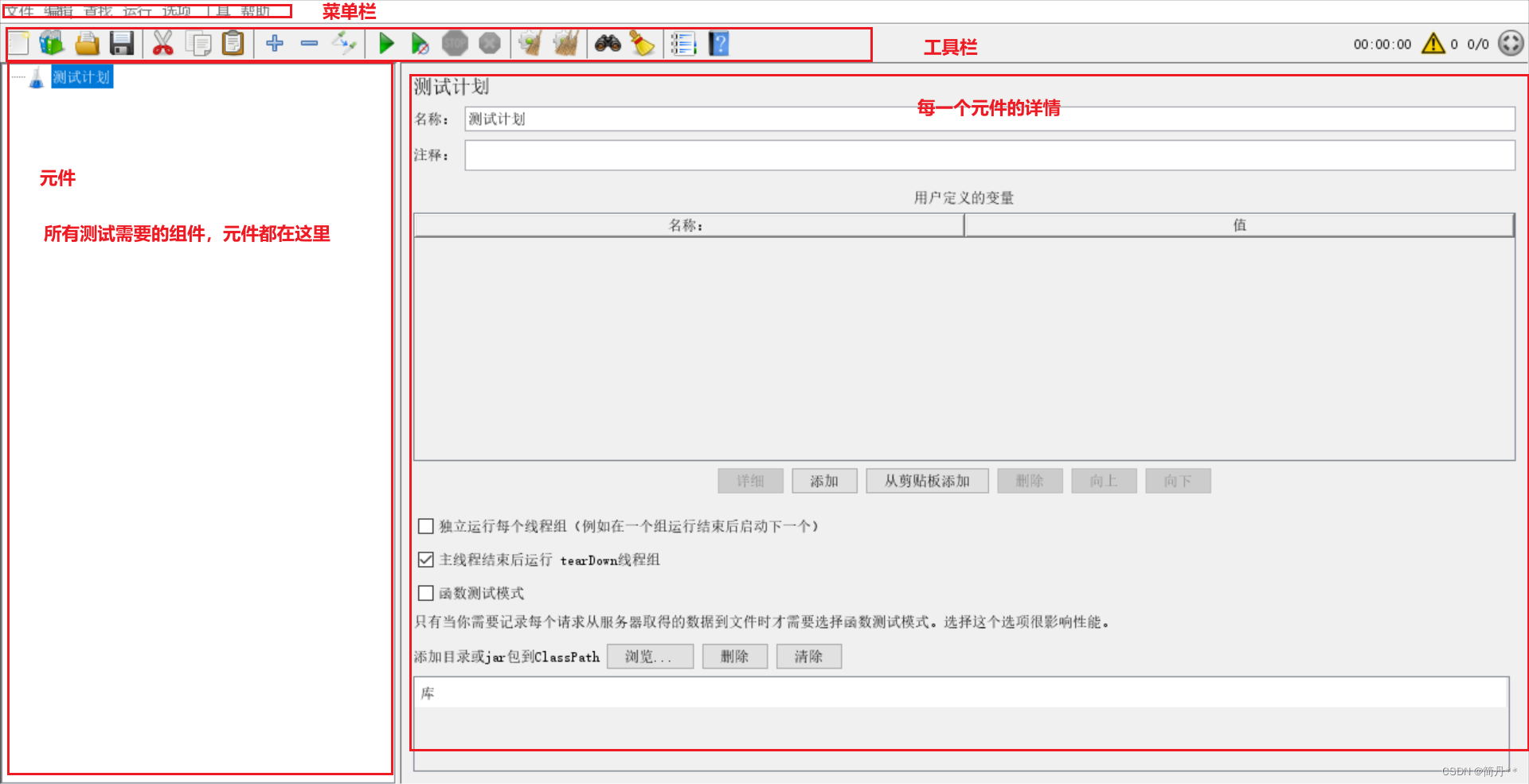Open the 编辑 menu
Image resolution: width=1529 pixels, height=784 pixels.
pyautogui.click(x=58, y=11)
